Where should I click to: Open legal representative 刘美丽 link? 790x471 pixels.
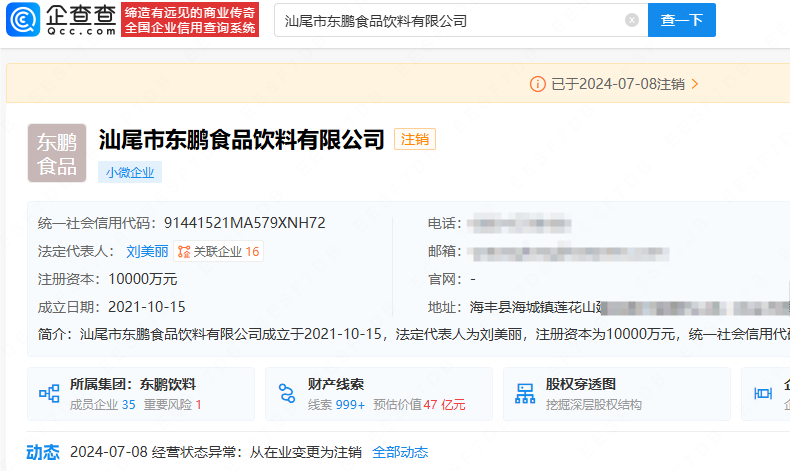pos(147,251)
